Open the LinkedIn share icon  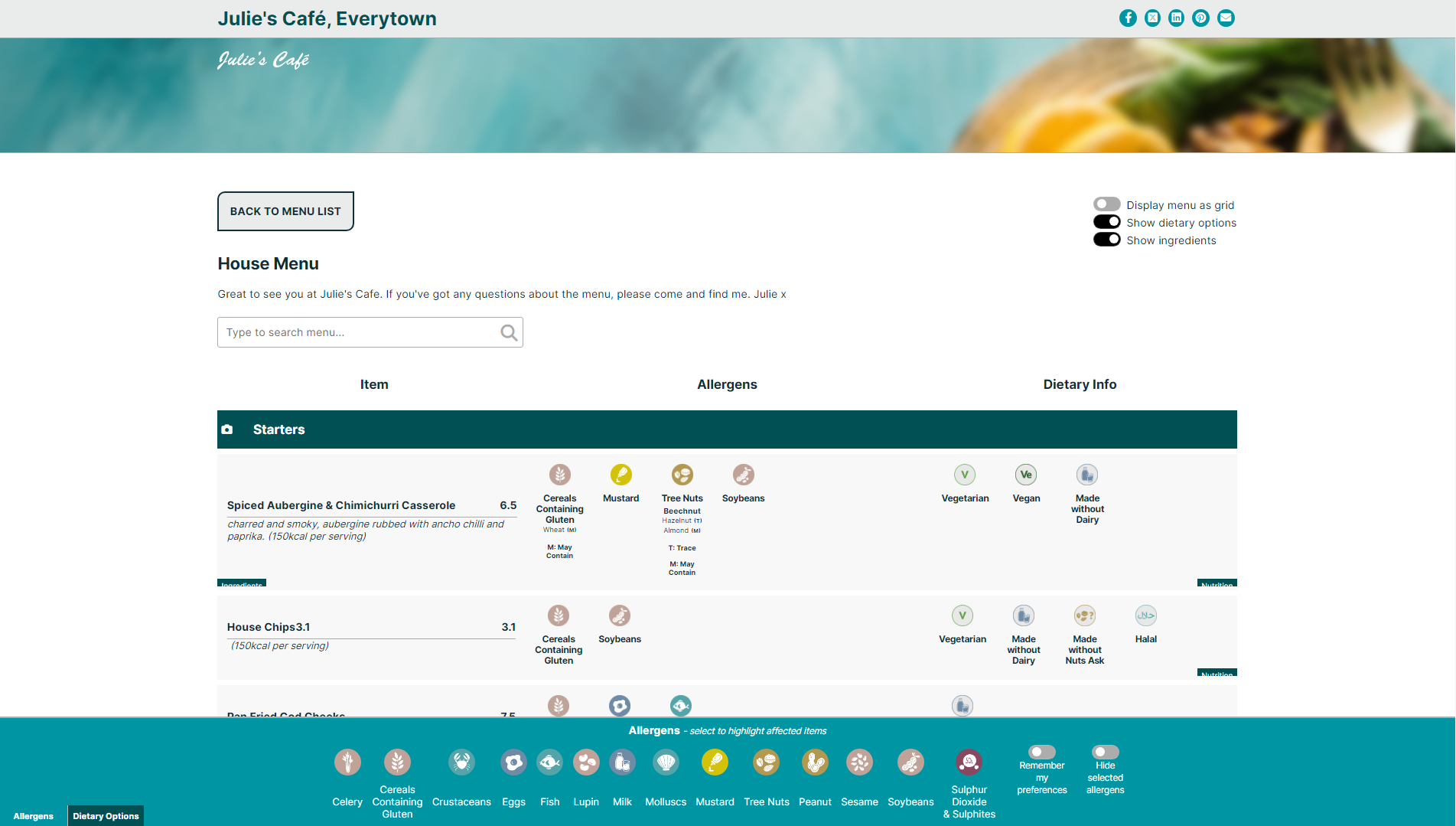(x=1177, y=18)
